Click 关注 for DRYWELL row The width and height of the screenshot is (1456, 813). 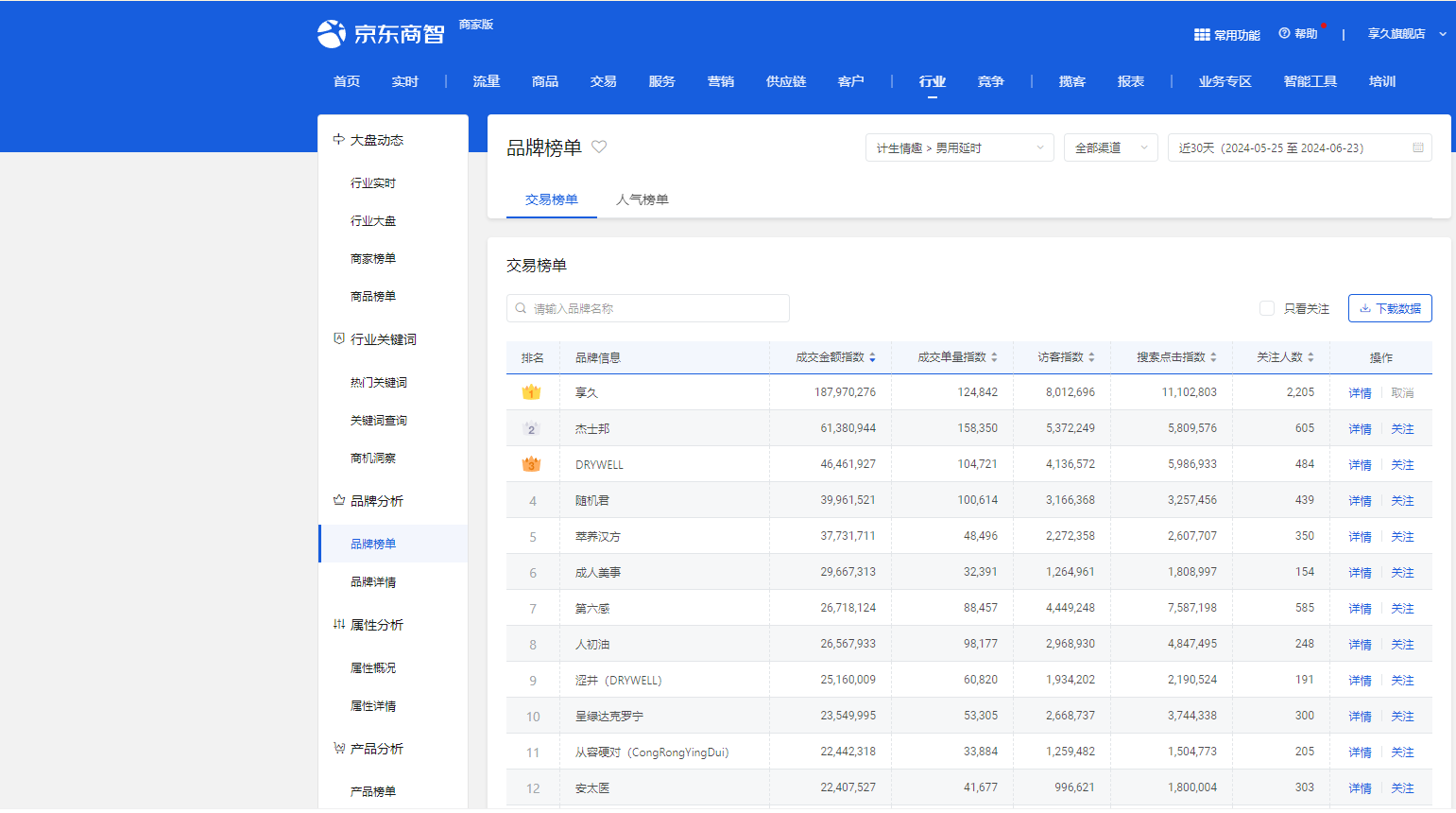click(x=1402, y=465)
